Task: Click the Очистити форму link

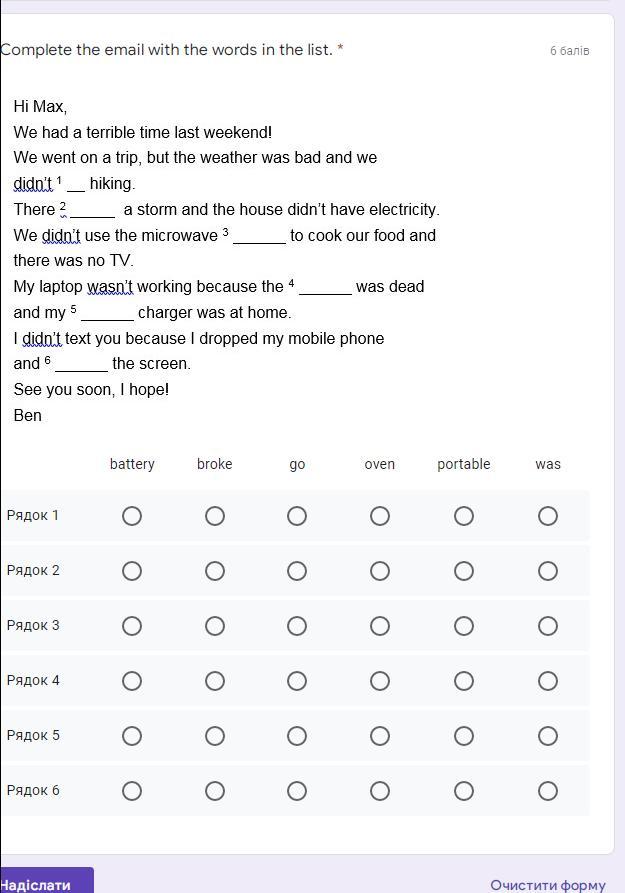Action: [x=548, y=885]
